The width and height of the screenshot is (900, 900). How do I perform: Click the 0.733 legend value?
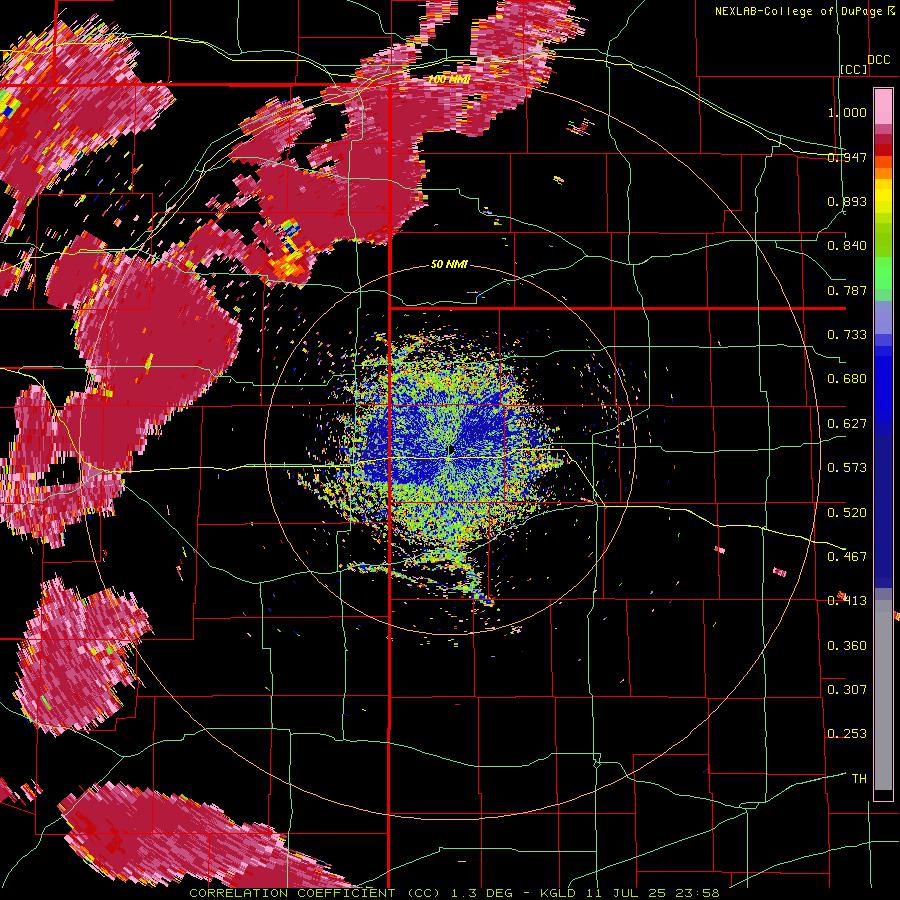click(x=847, y=335)
